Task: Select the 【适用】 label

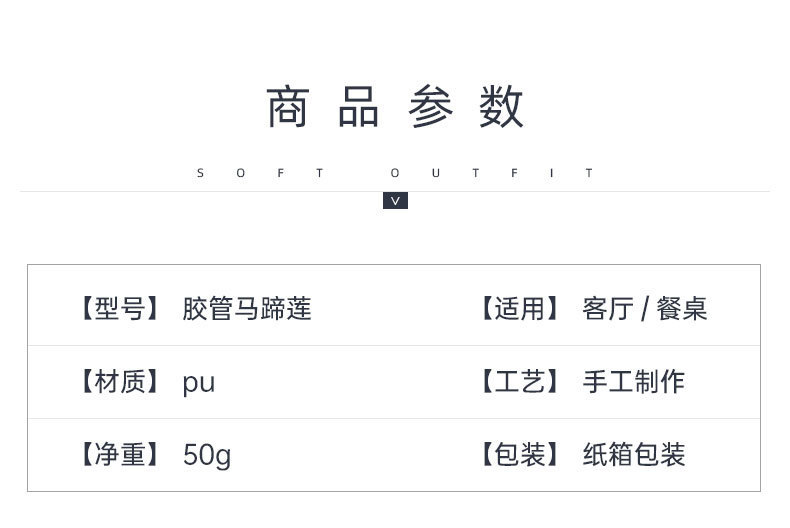Action: (520, 308)
